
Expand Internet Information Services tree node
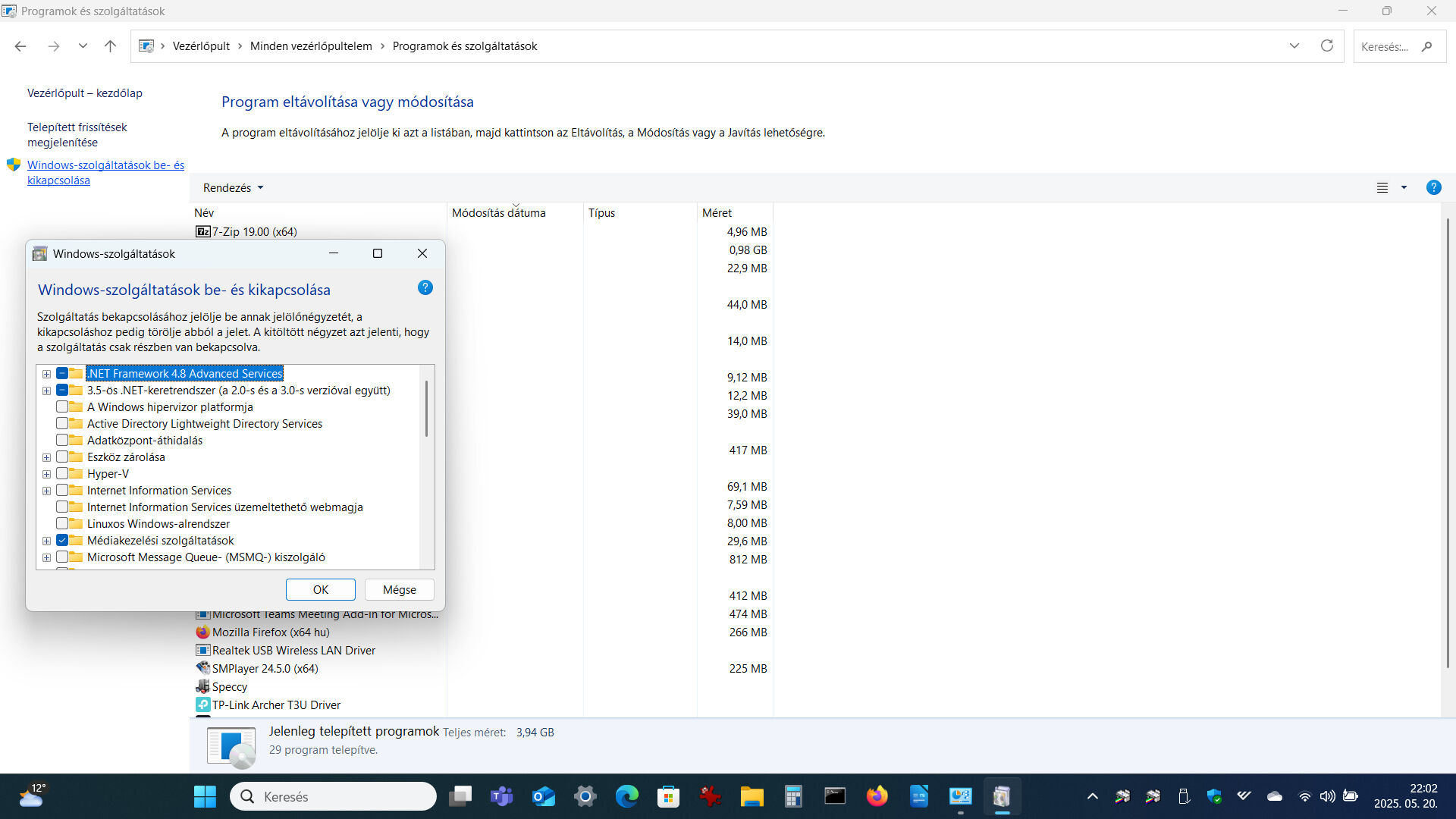coord(46,491)
